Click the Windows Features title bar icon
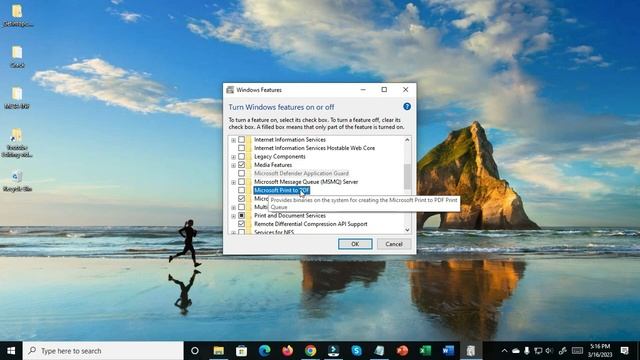Image resolution: width=640 pixels, height=360 pixels. (x=230, y=90)
